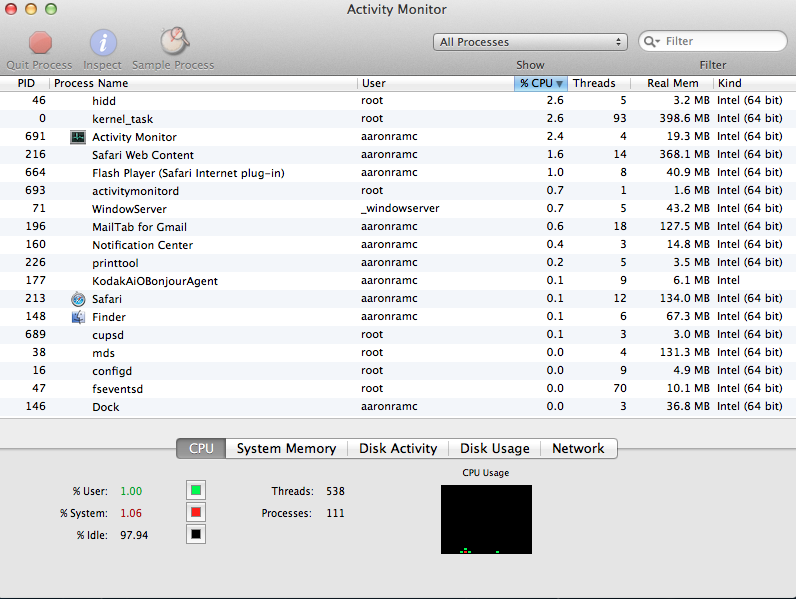Switch to the System Memory tab
Screen dimensions: 796x599
[x=286, y=449]
